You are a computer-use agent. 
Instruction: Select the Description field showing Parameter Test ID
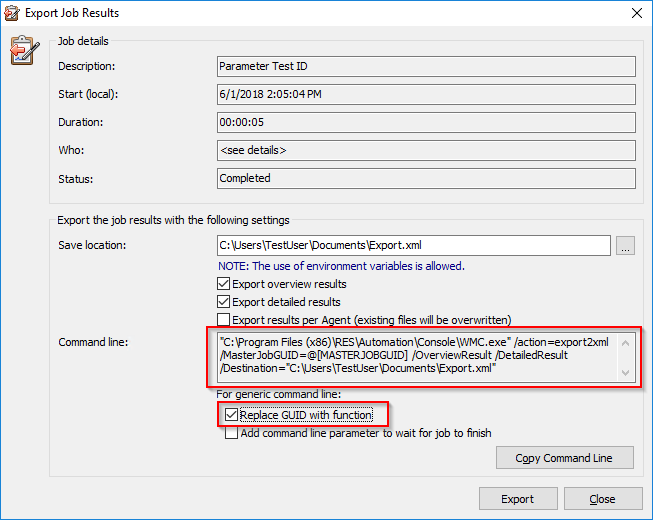[426, 67]
